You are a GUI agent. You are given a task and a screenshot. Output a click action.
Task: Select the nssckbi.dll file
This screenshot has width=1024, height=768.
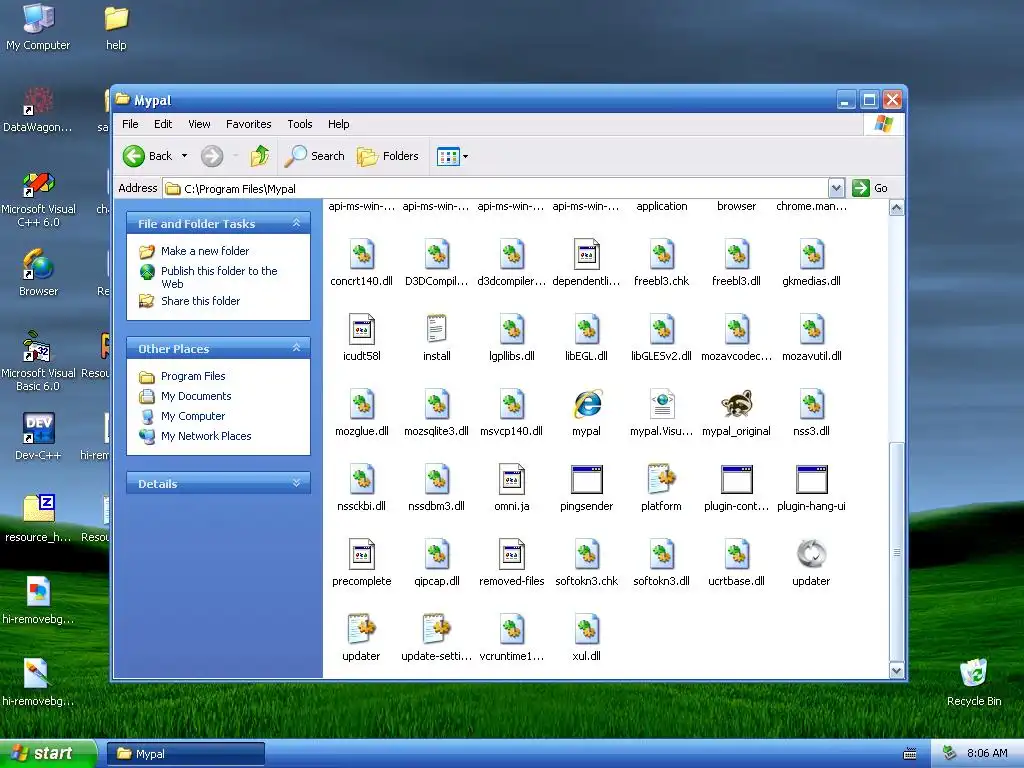click(x=362, y=488)
